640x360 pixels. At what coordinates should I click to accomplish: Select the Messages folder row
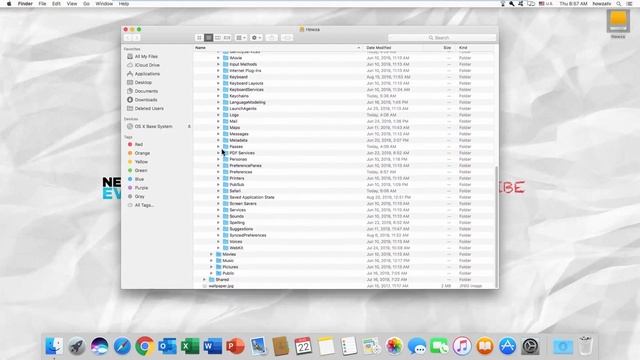tap(344, 134)
